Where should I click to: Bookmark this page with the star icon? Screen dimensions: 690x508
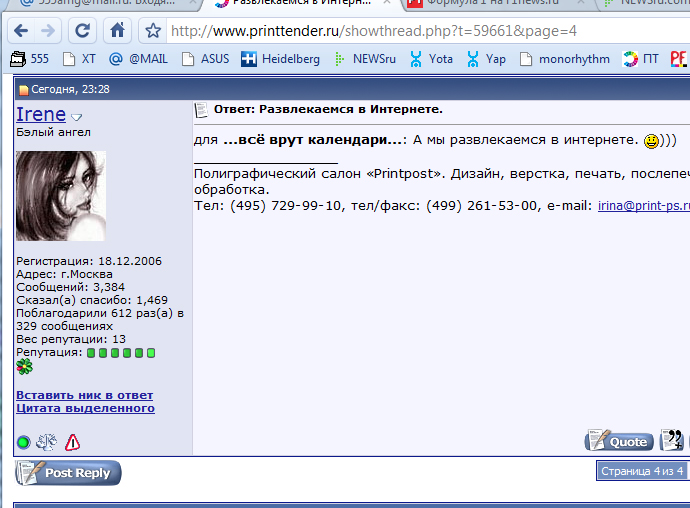[x=153, y=31]
